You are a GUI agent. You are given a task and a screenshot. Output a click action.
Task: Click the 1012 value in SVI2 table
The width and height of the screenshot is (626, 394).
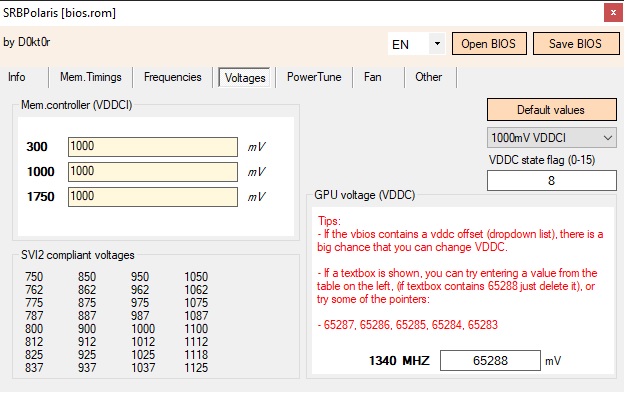[143, 342]
